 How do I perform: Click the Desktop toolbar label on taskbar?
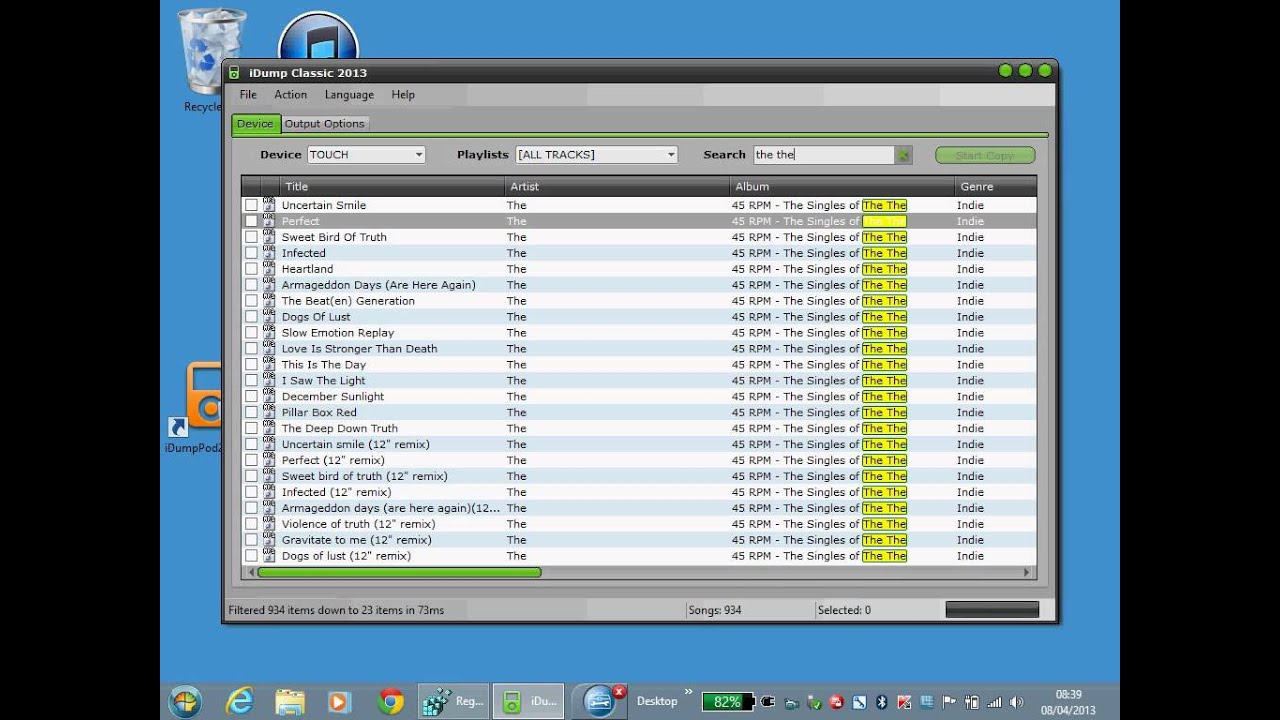(657, 701)
